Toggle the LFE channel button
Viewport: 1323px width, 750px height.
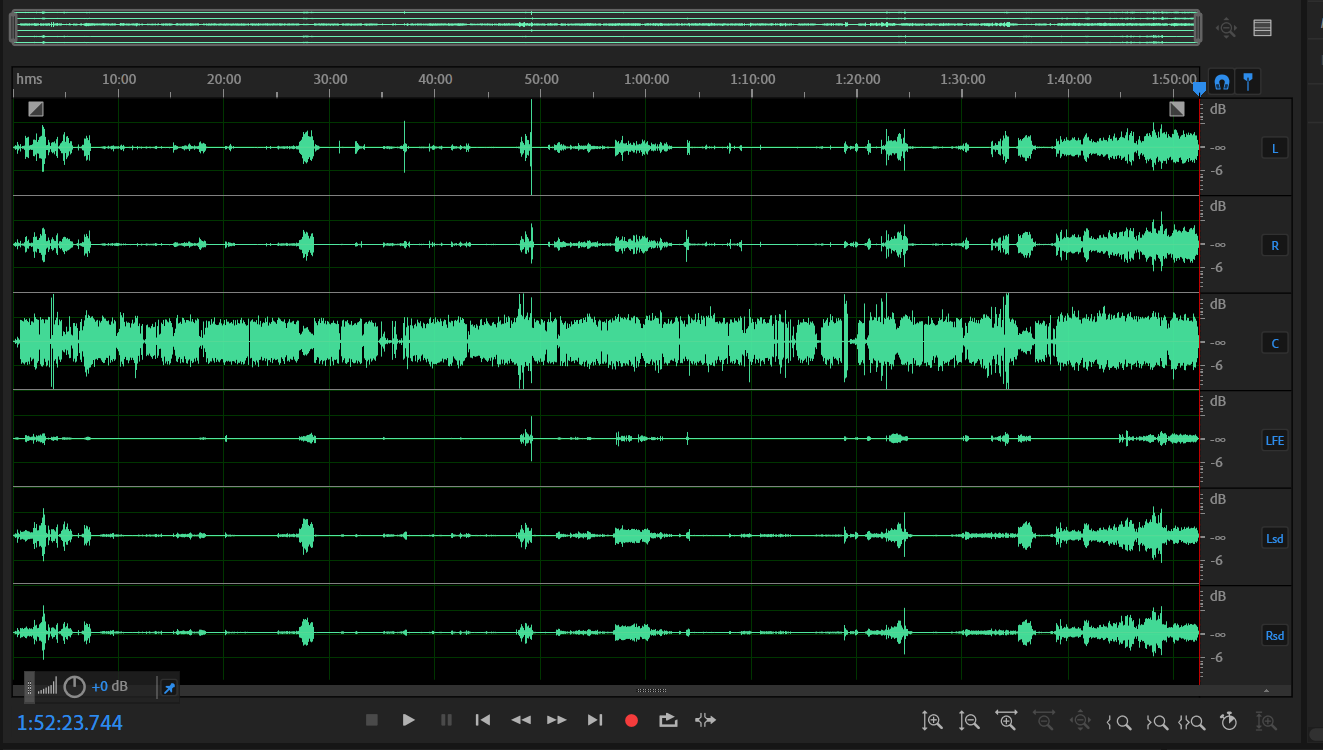point(1274,440)
